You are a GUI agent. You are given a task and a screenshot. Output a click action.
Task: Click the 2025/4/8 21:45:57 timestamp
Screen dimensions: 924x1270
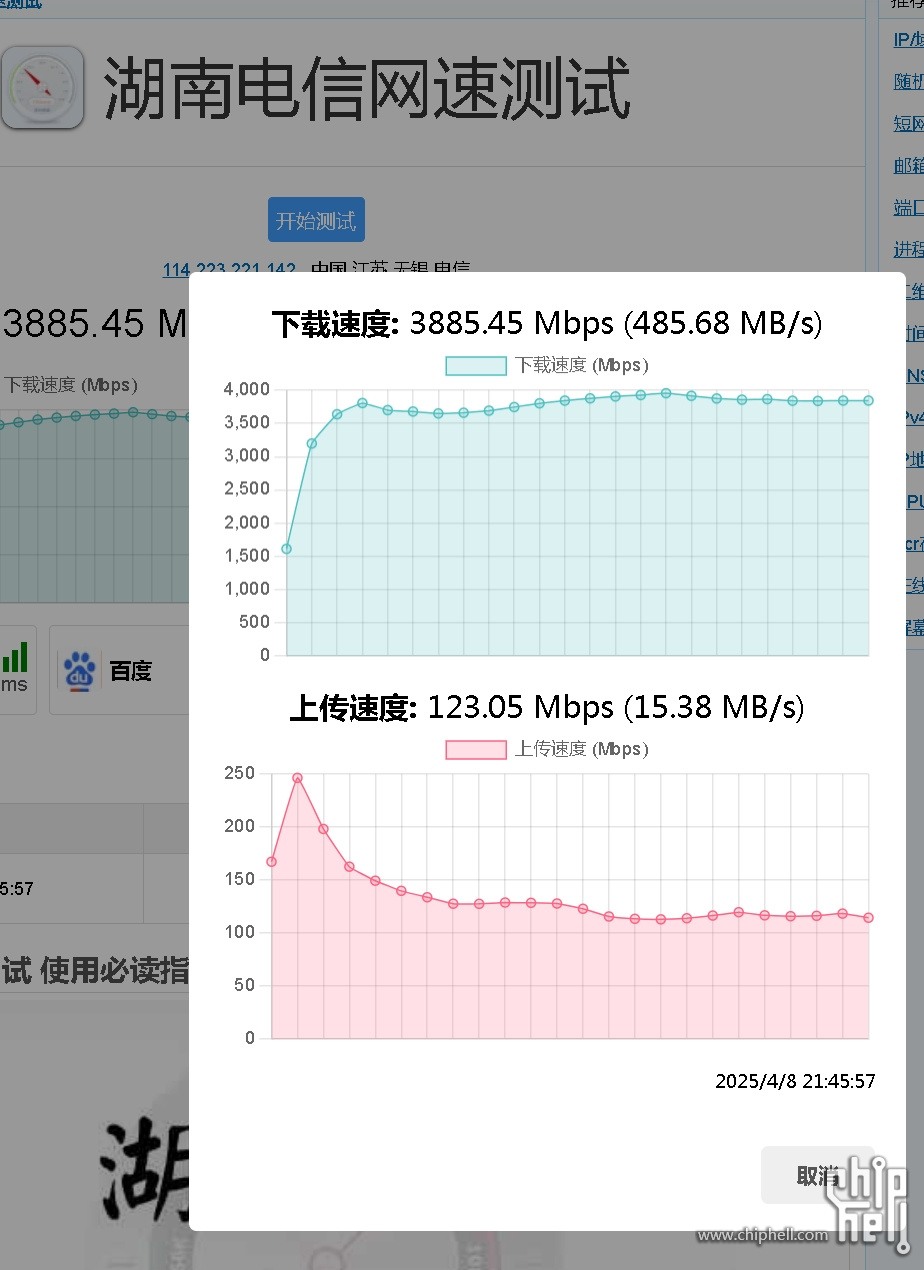click(x=795, y=1081)
